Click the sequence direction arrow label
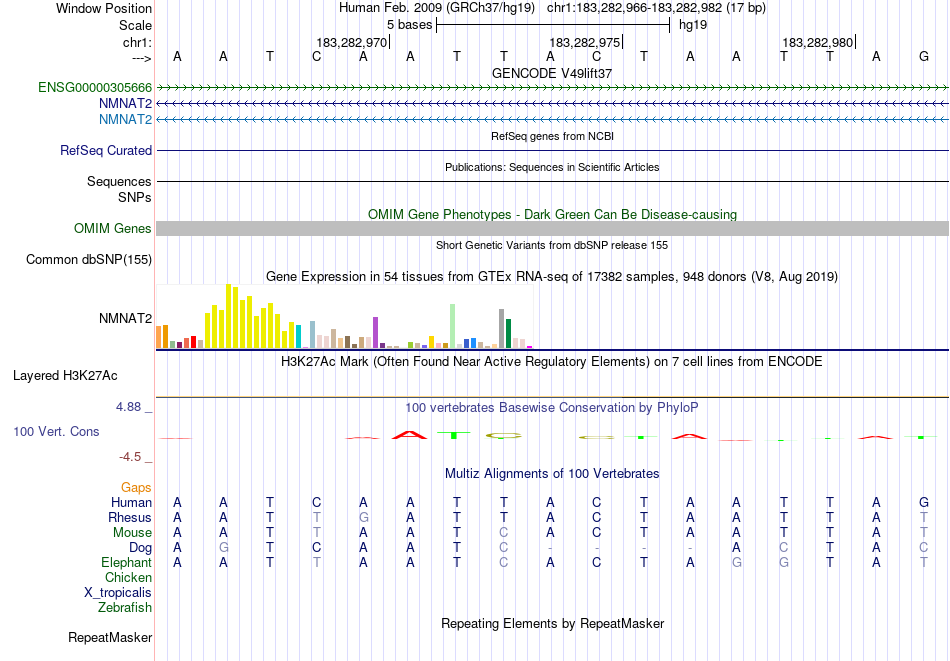The height and width of the screenshot is (661, 950). 142,58
